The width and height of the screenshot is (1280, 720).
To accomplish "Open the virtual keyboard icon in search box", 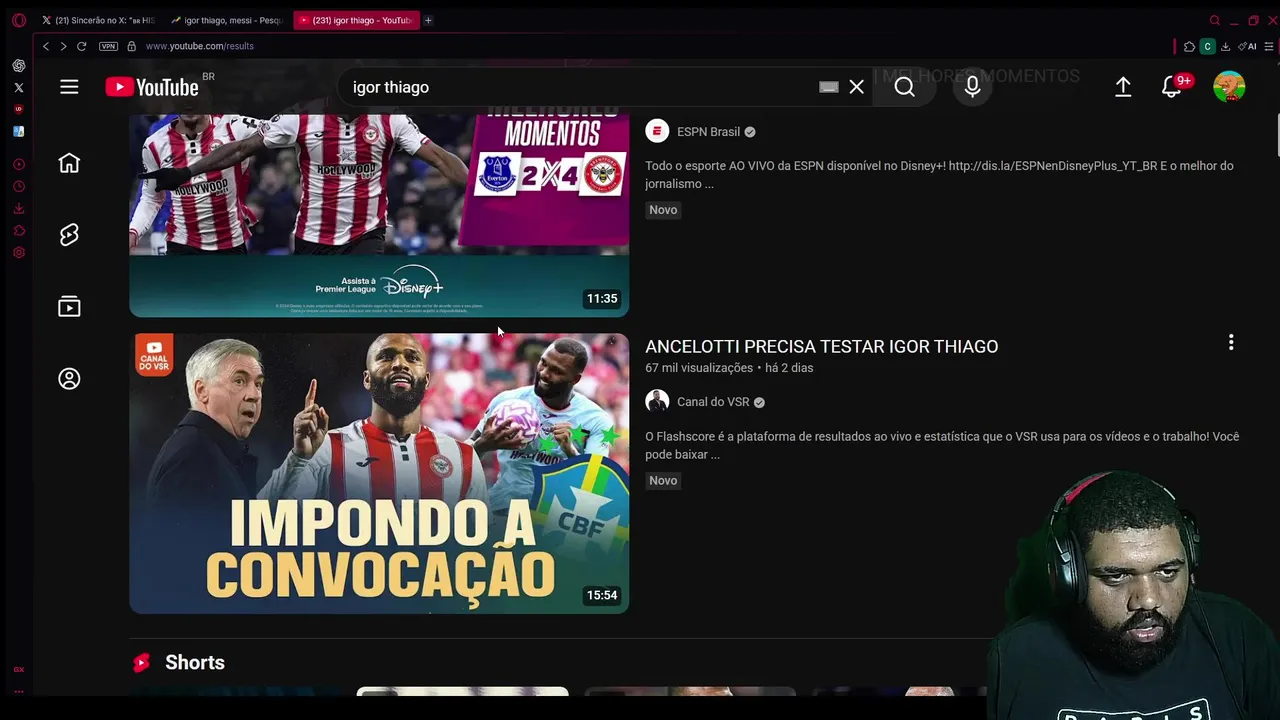I will (828, 87).
